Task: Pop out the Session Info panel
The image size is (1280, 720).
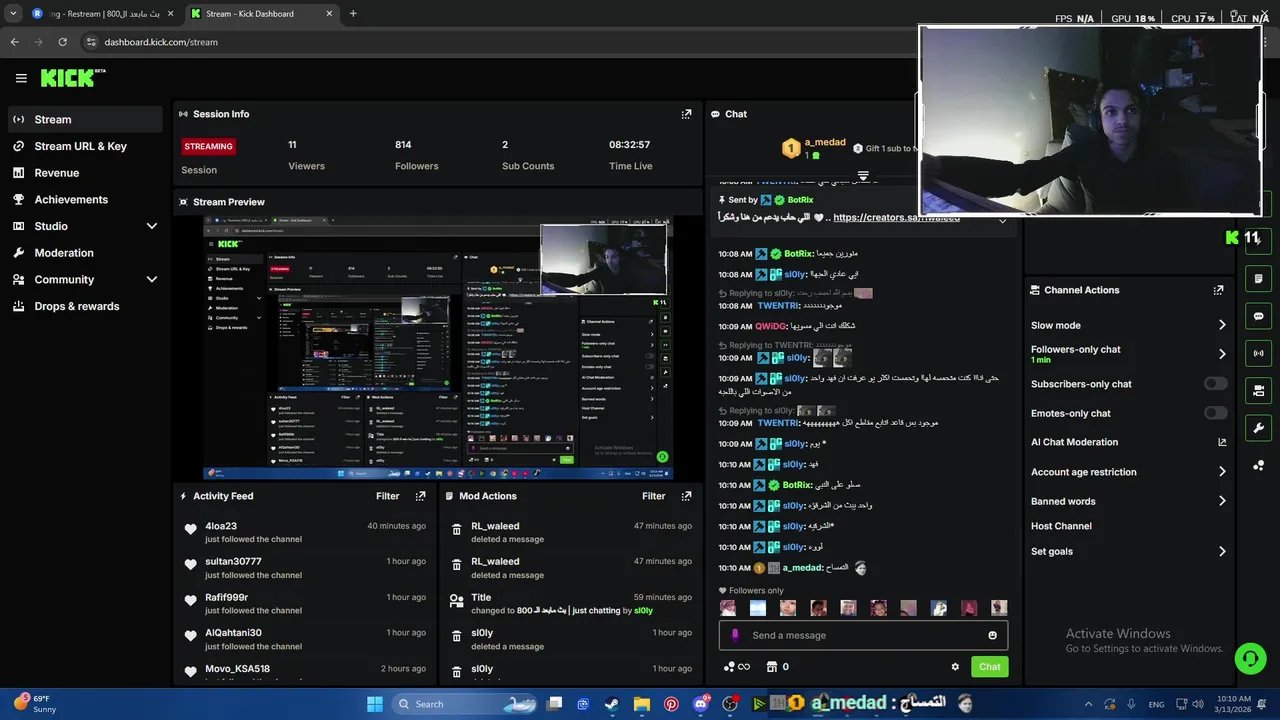Action: point(686,114)
